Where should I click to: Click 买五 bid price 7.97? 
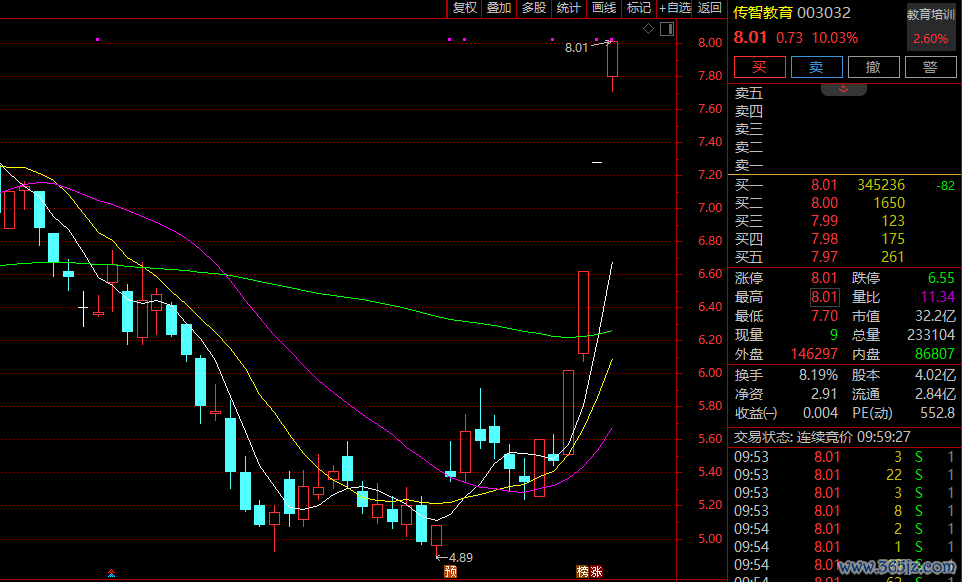[825, 256]
